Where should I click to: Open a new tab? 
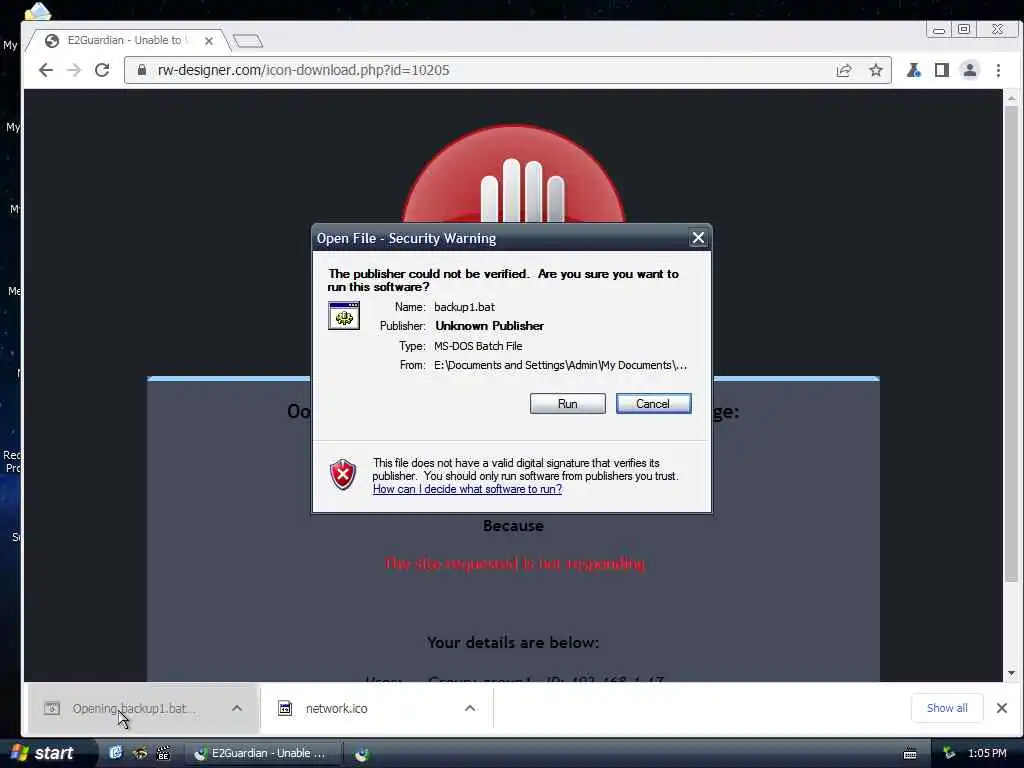(x=248, y=40)
